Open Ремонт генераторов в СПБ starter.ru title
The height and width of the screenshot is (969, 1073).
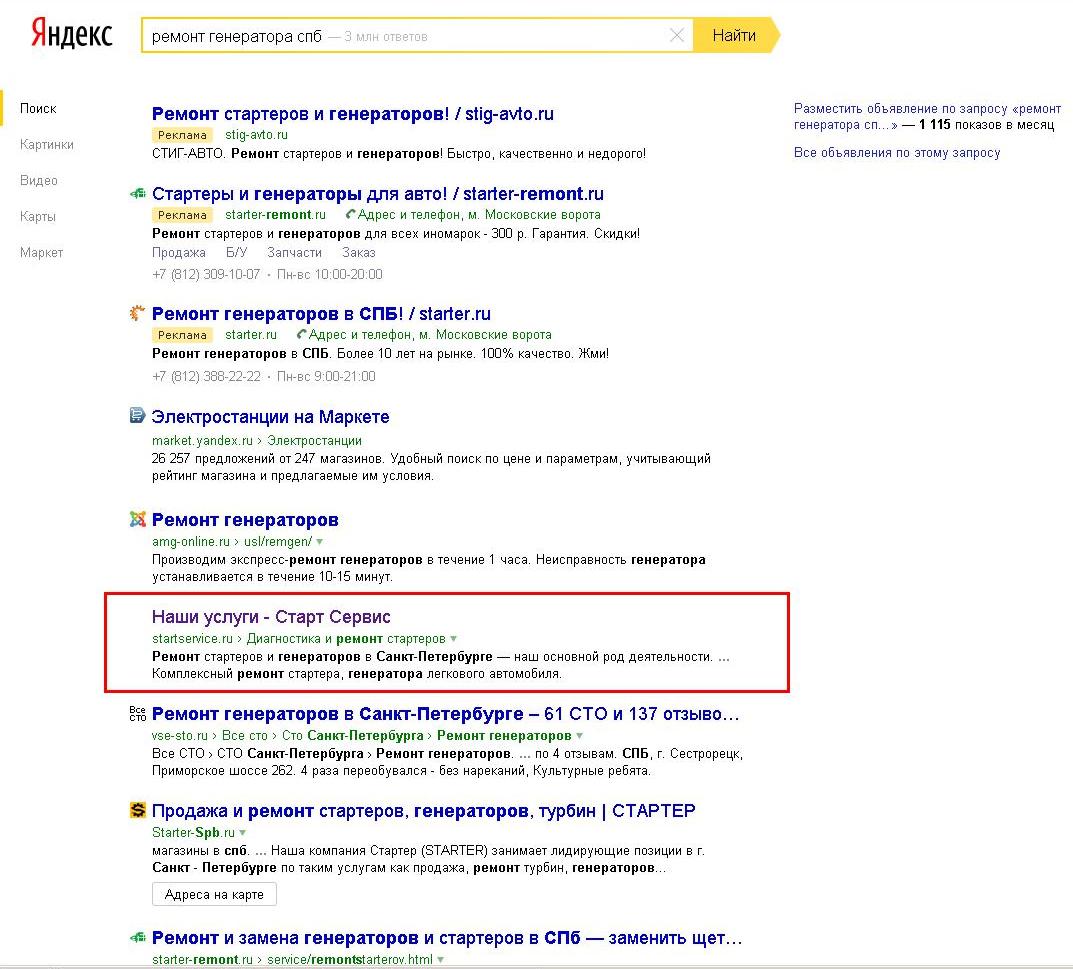pyautogui.click(x=321, y=313)
